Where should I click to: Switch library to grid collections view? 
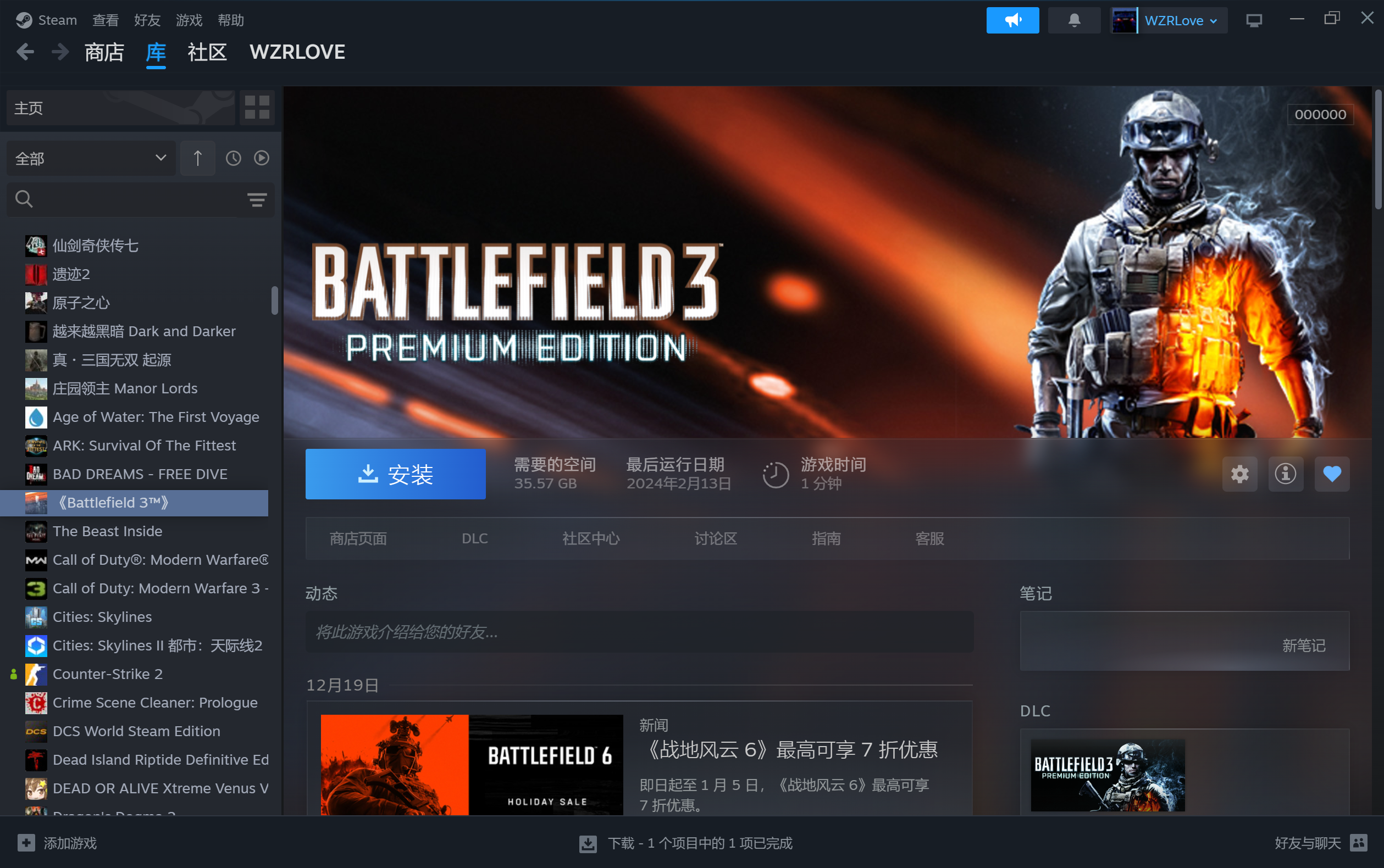[x=257, y=107]
